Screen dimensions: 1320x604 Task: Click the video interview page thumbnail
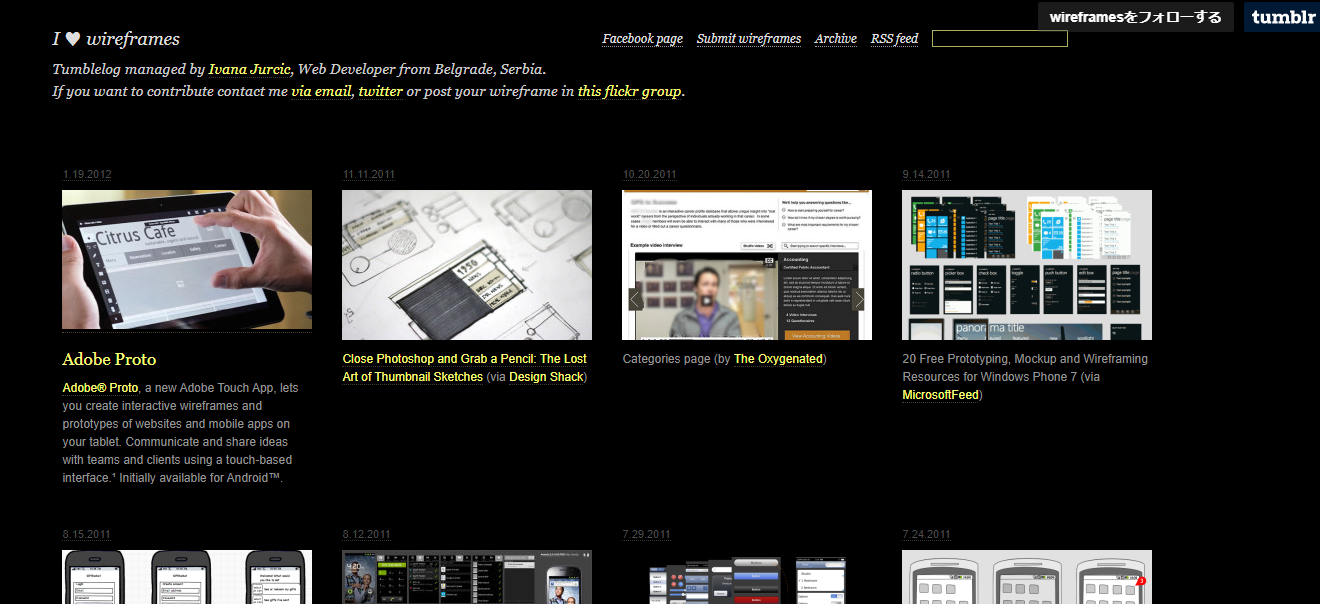point(747,265)
